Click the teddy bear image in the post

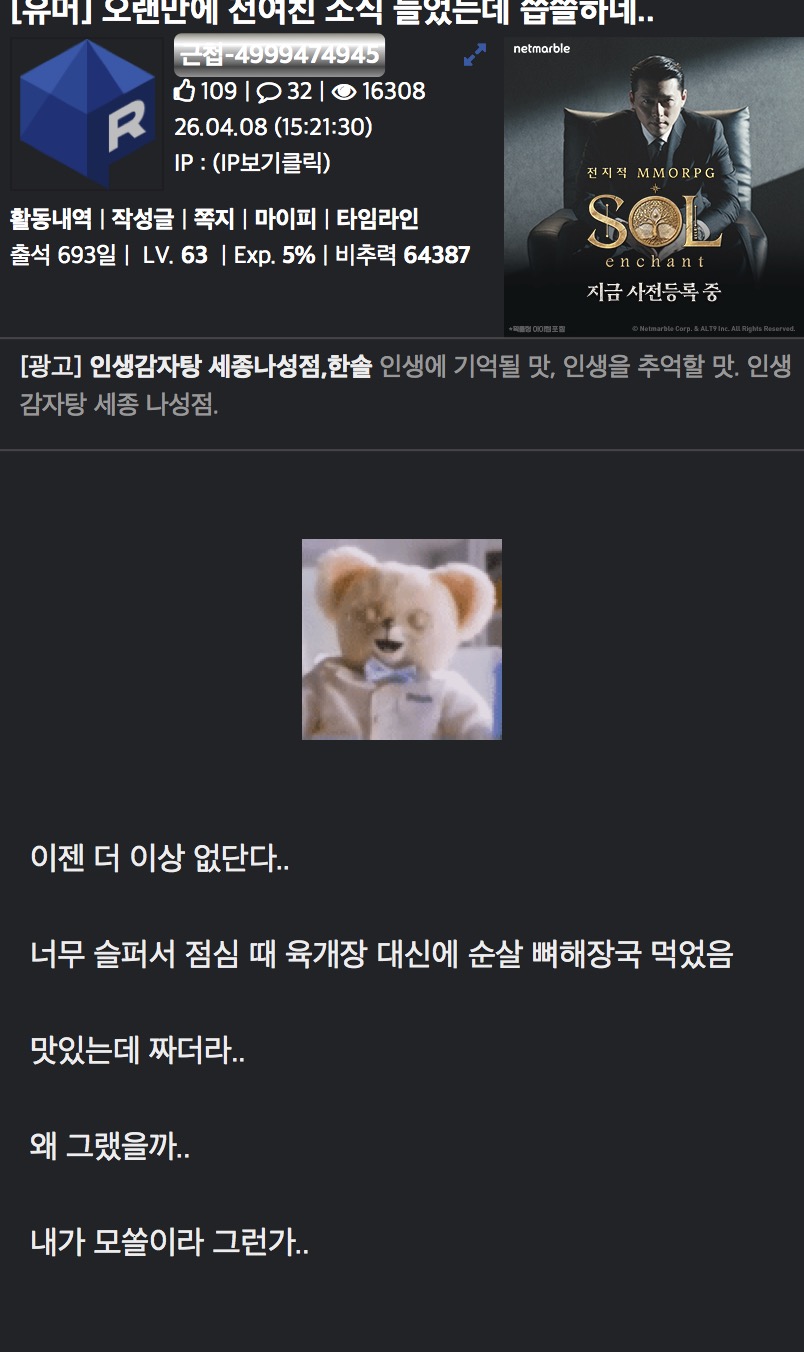coord(402,640)
